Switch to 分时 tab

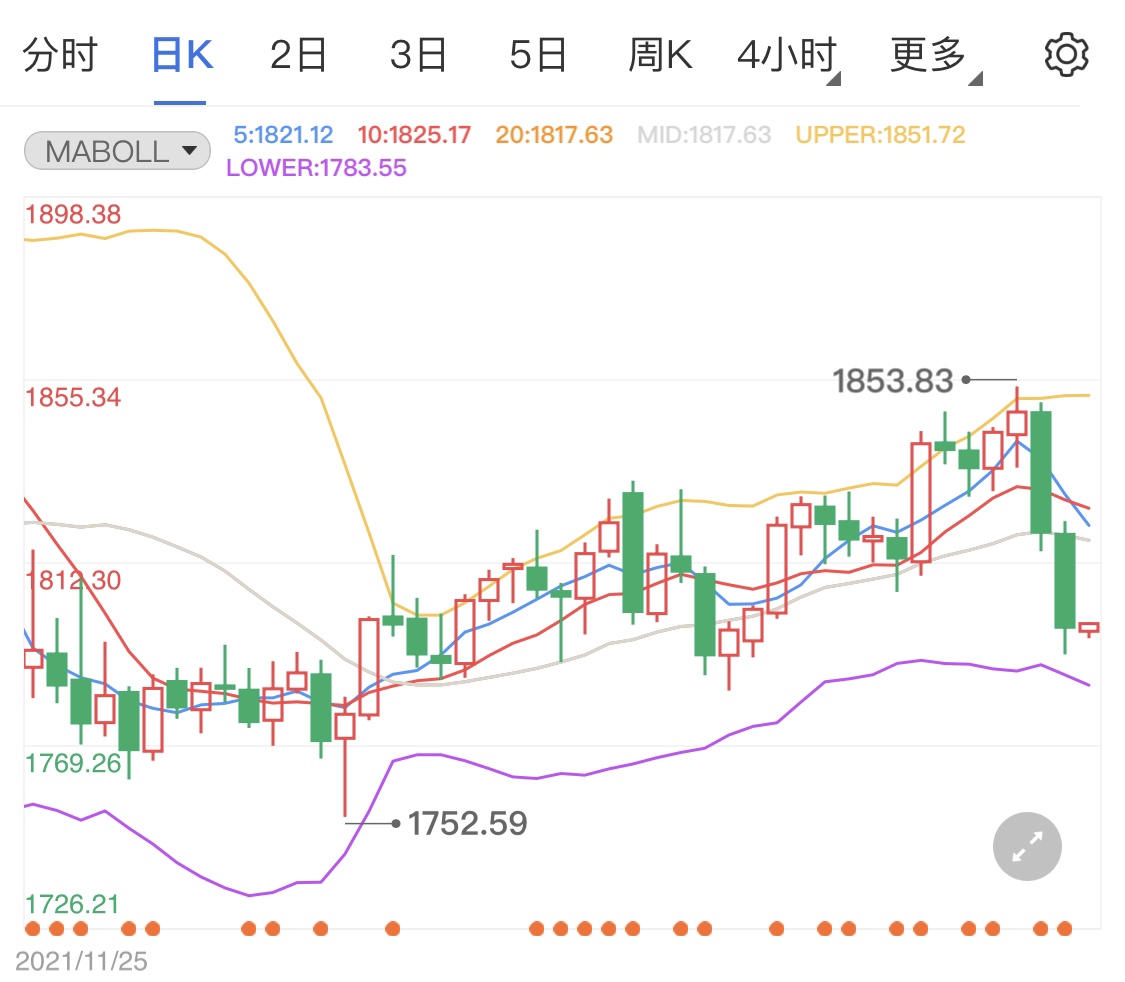coord(60,55)
